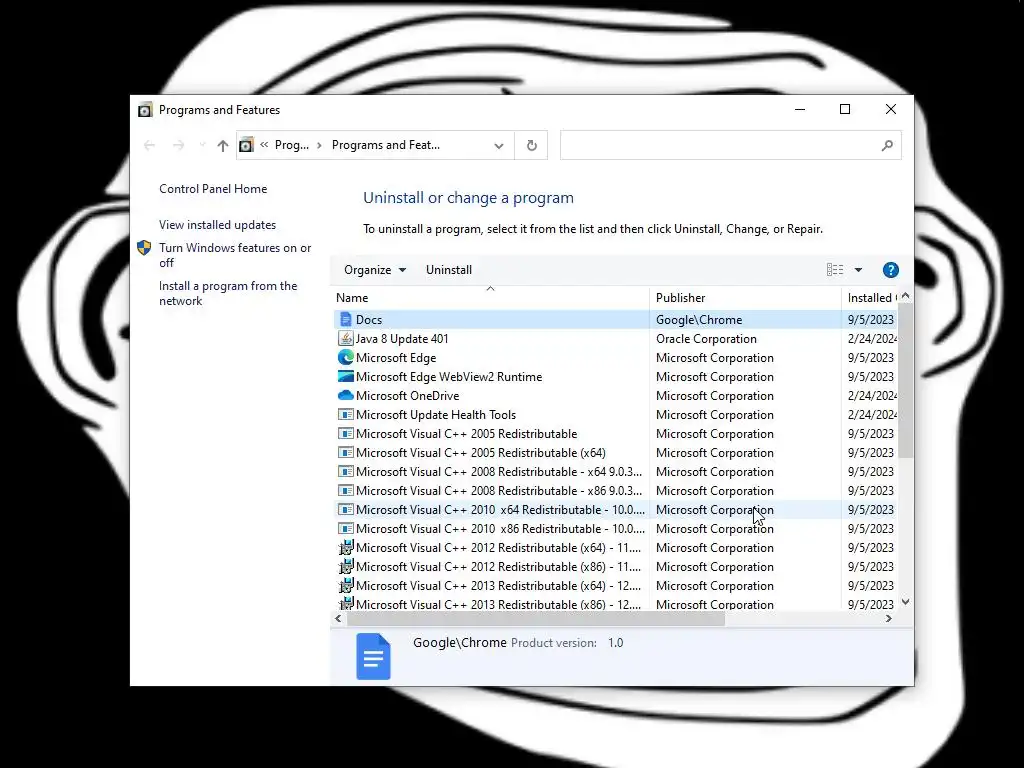
Task: Select Microsoft OneDrive entry name
Action: [x=408, y=395]
